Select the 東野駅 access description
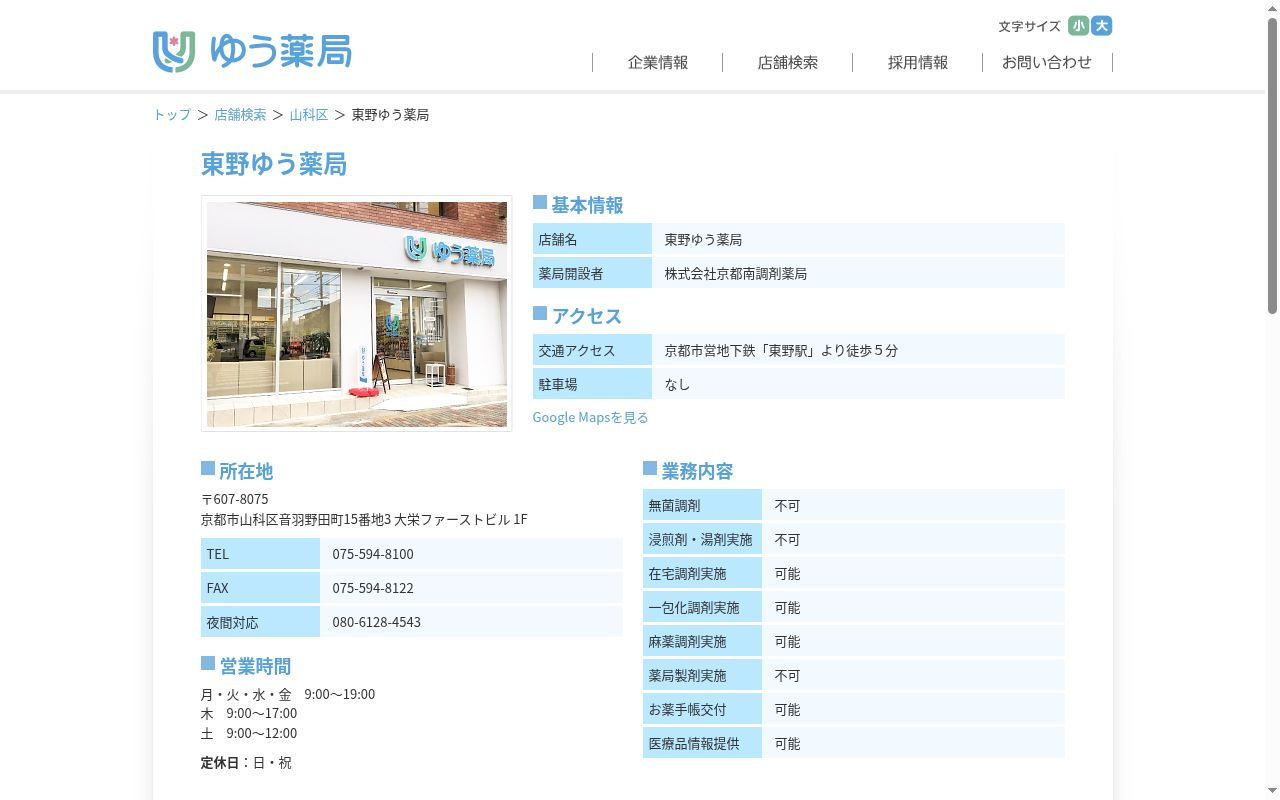The width and height of the screenshot is (1280, 800). click(782, 350)
